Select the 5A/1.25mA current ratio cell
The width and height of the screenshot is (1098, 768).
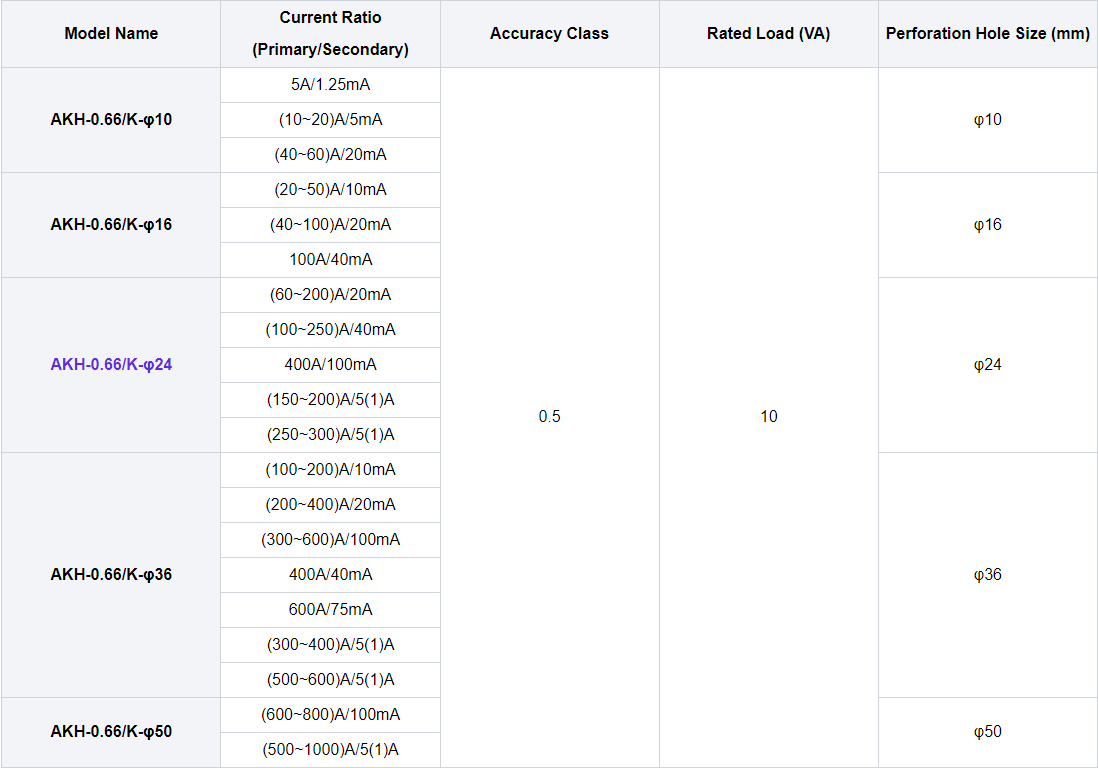(x=330, y=85)
